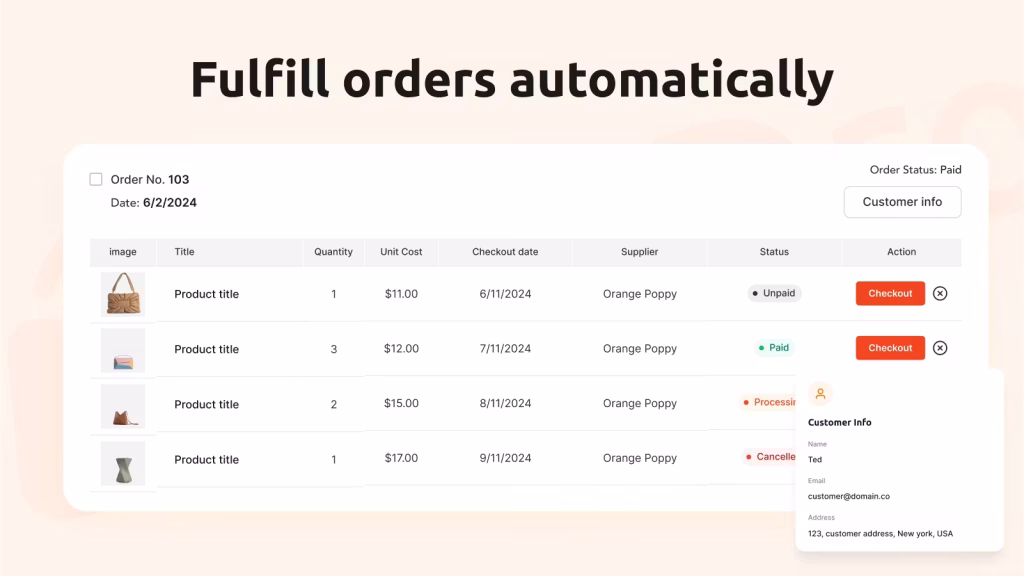Remove the Unpaid row with the X icon

pos(940,293)
